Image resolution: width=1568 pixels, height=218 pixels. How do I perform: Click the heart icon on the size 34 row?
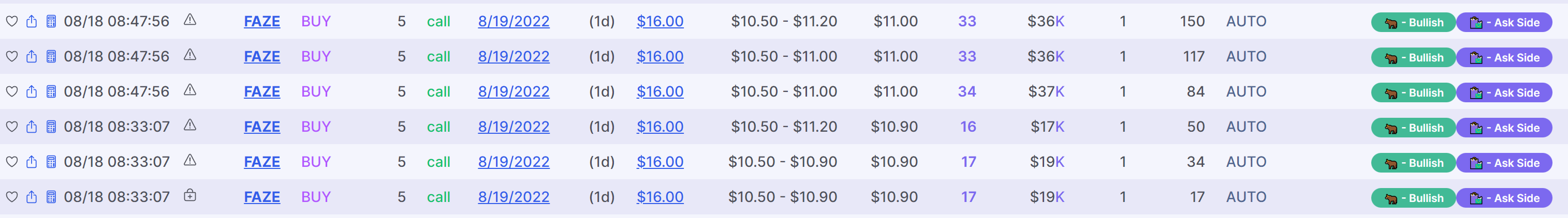click(11, 162)
